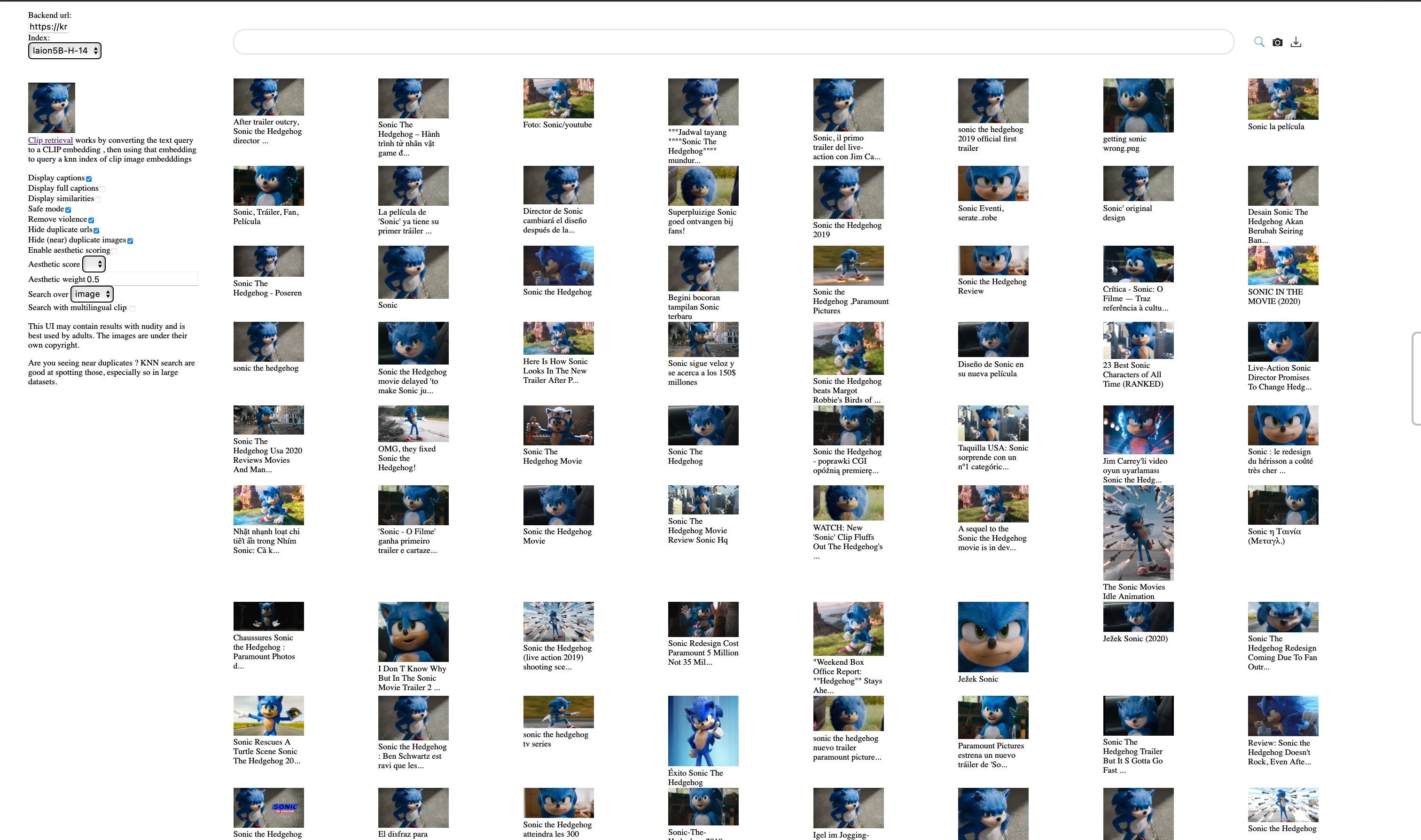Open 'sonic the hedgehog tv series' thumbnail
1421x840 pixels.
point(558,711)
